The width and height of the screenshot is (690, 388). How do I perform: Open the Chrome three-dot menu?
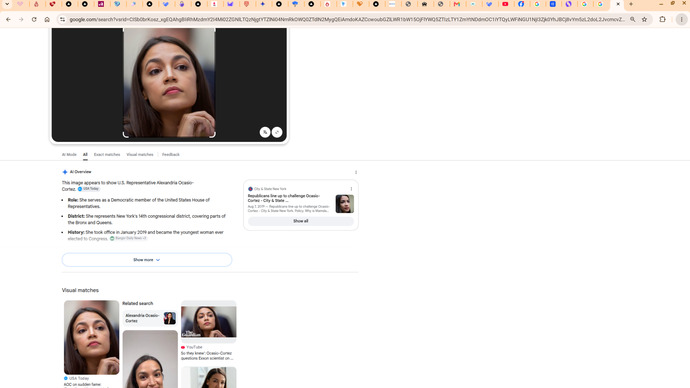[682, 19]
